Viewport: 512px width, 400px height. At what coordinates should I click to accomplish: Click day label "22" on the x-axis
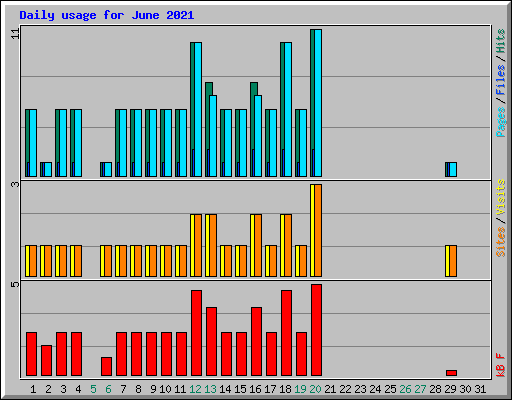[x=345, y=389]
